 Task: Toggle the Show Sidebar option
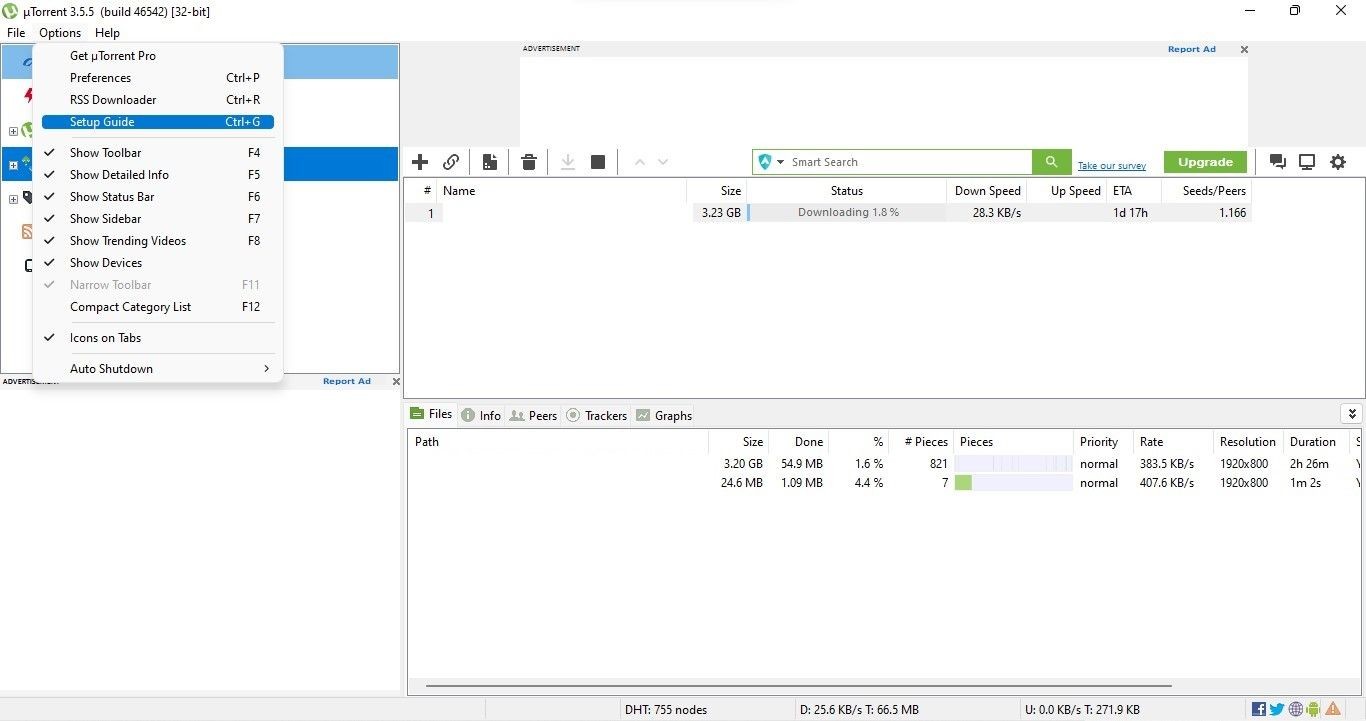158,219
